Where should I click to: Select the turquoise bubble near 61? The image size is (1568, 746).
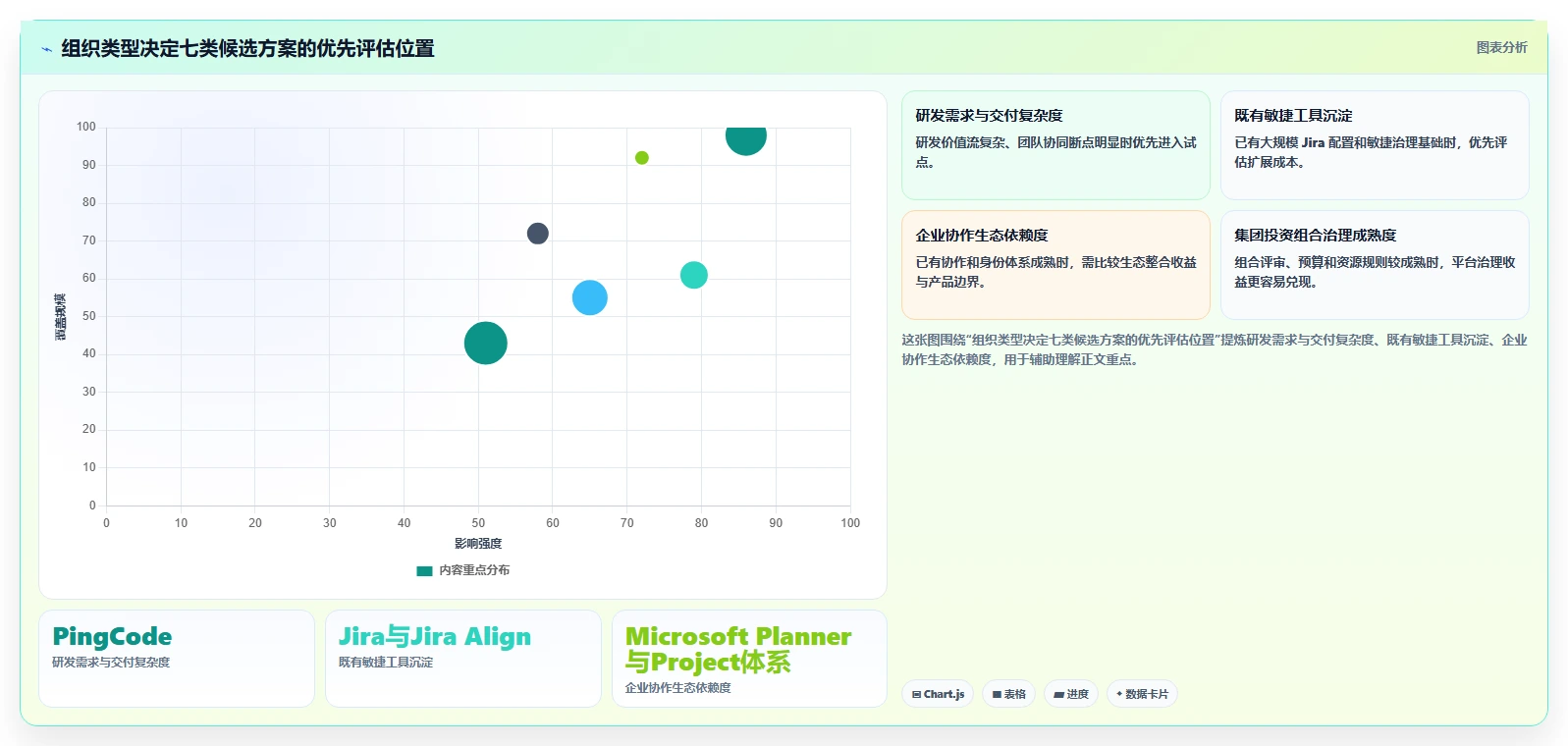[694, 275]
